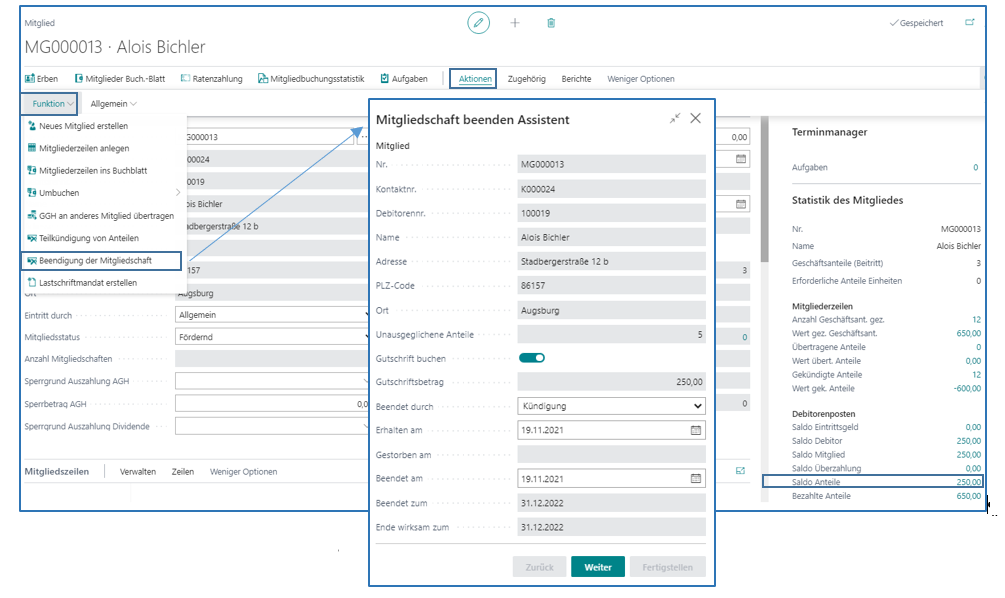Switch to the Aktionen tab

[x=473, y=78]
